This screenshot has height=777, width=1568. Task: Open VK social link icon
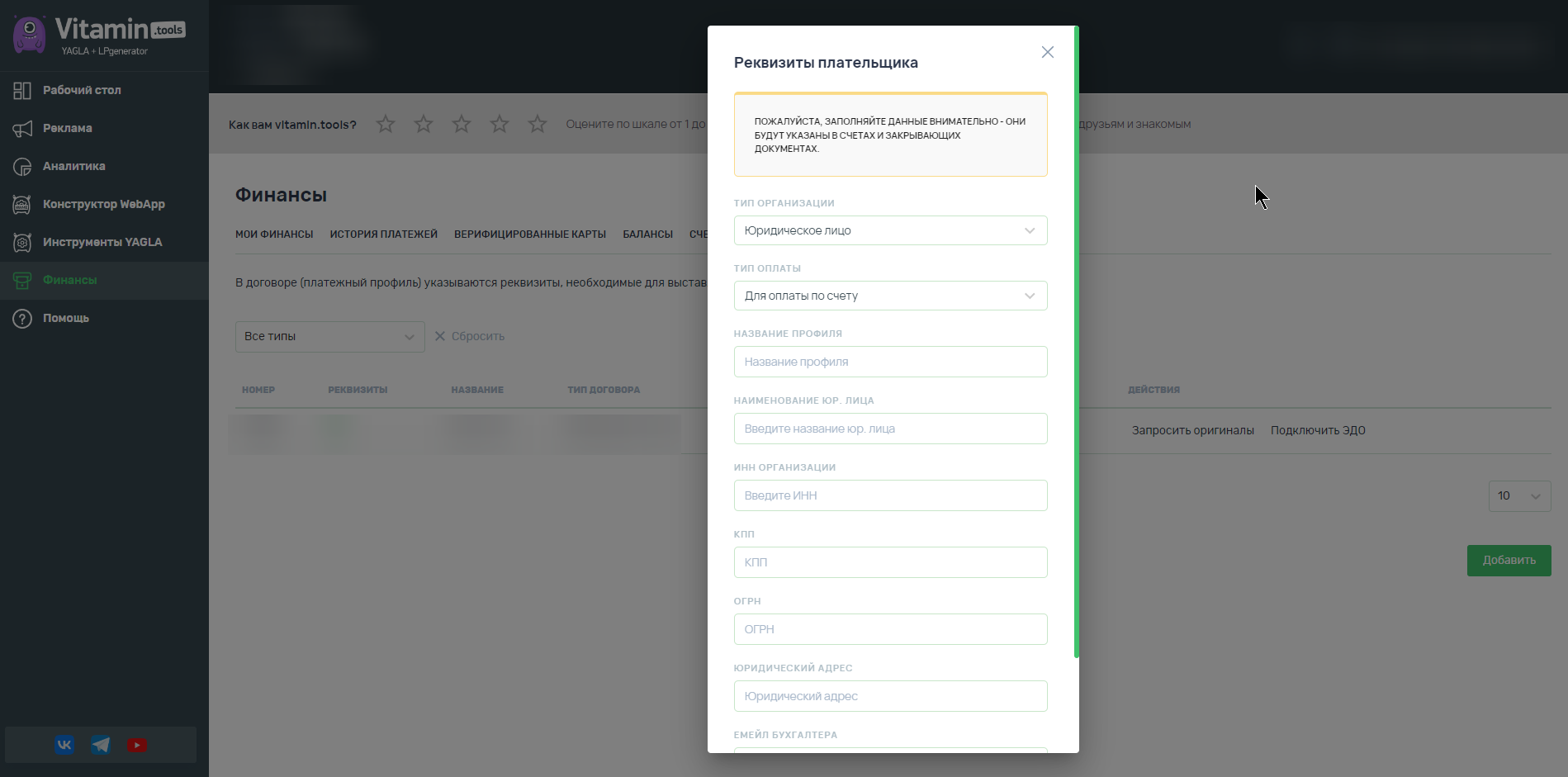point(64,745)
